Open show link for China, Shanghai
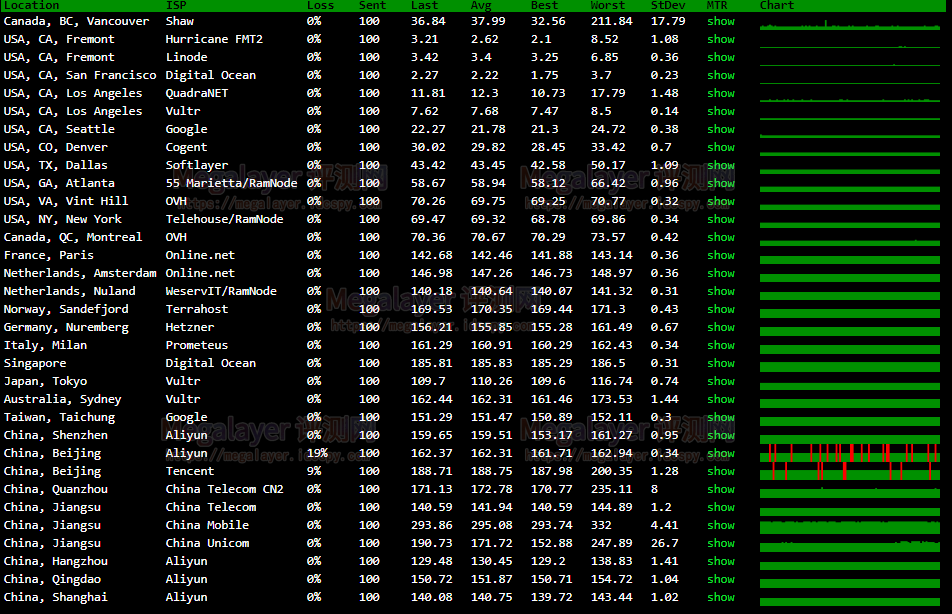Image resolution: width=952 pixels, height=614 pixels. coord(721,598)
